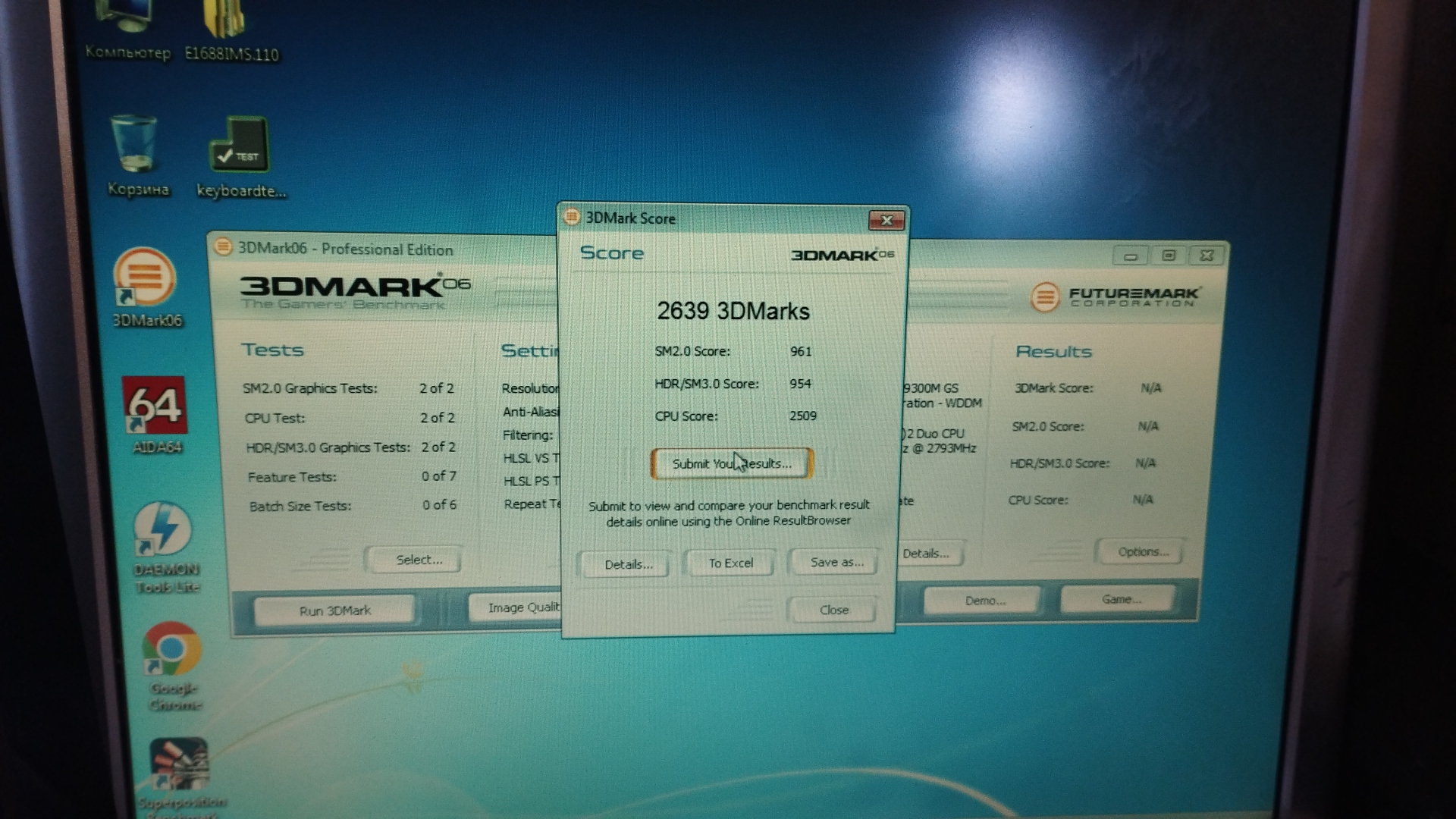
Task: Click the 3DMark Score N/A result
Action: [x=1150, y=388]
